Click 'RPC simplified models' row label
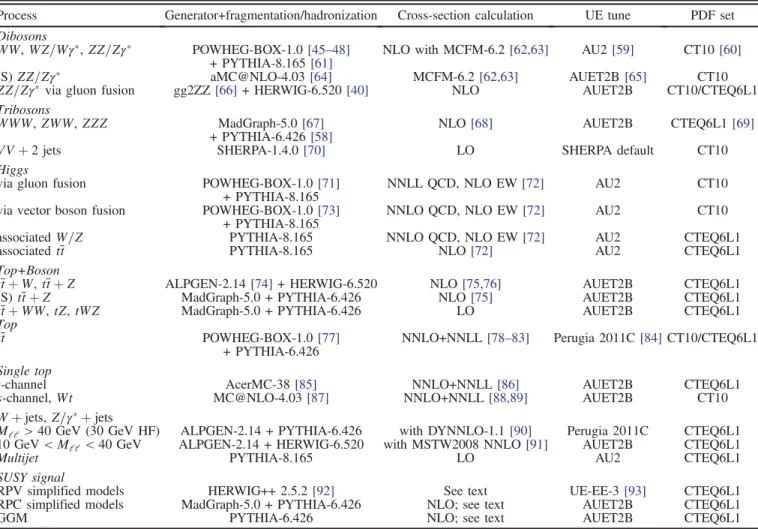 pyautogui.click(x=62, y=504)
